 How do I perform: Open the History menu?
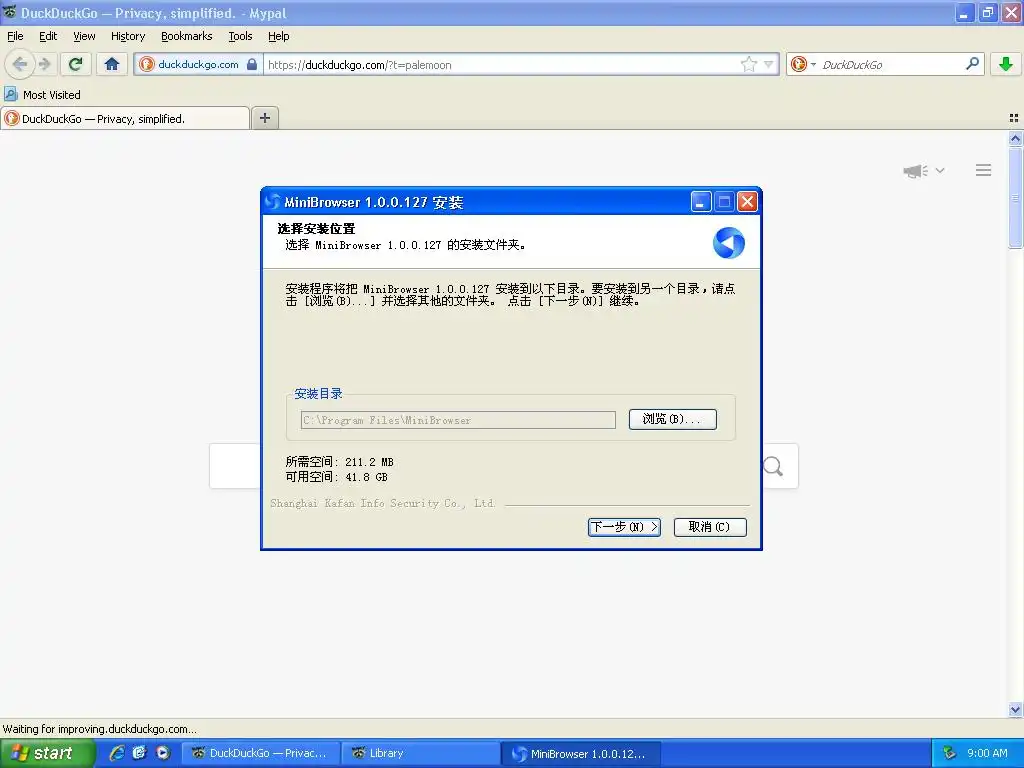pyautogui.click(x=128, y=36)
